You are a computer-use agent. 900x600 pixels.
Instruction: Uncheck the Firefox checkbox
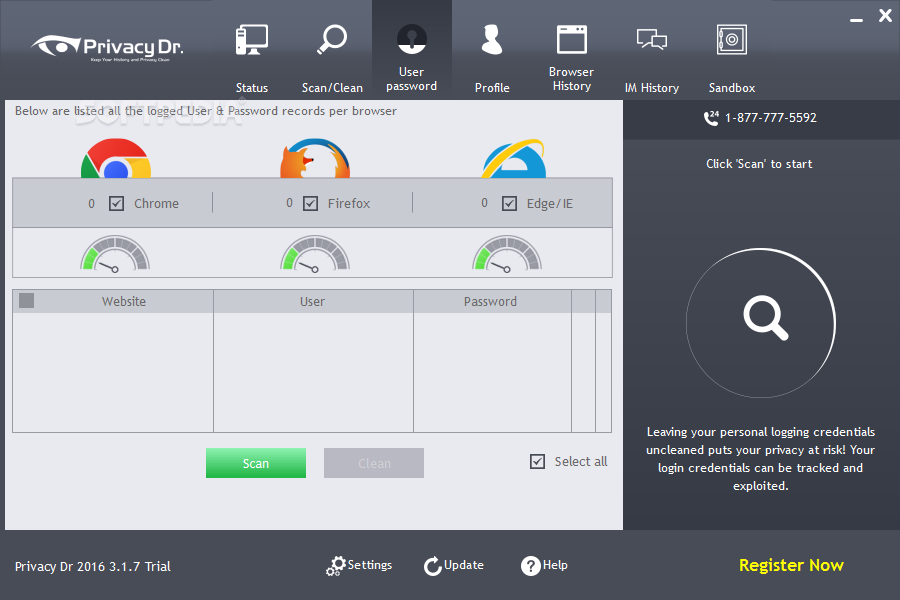(311, 203)
